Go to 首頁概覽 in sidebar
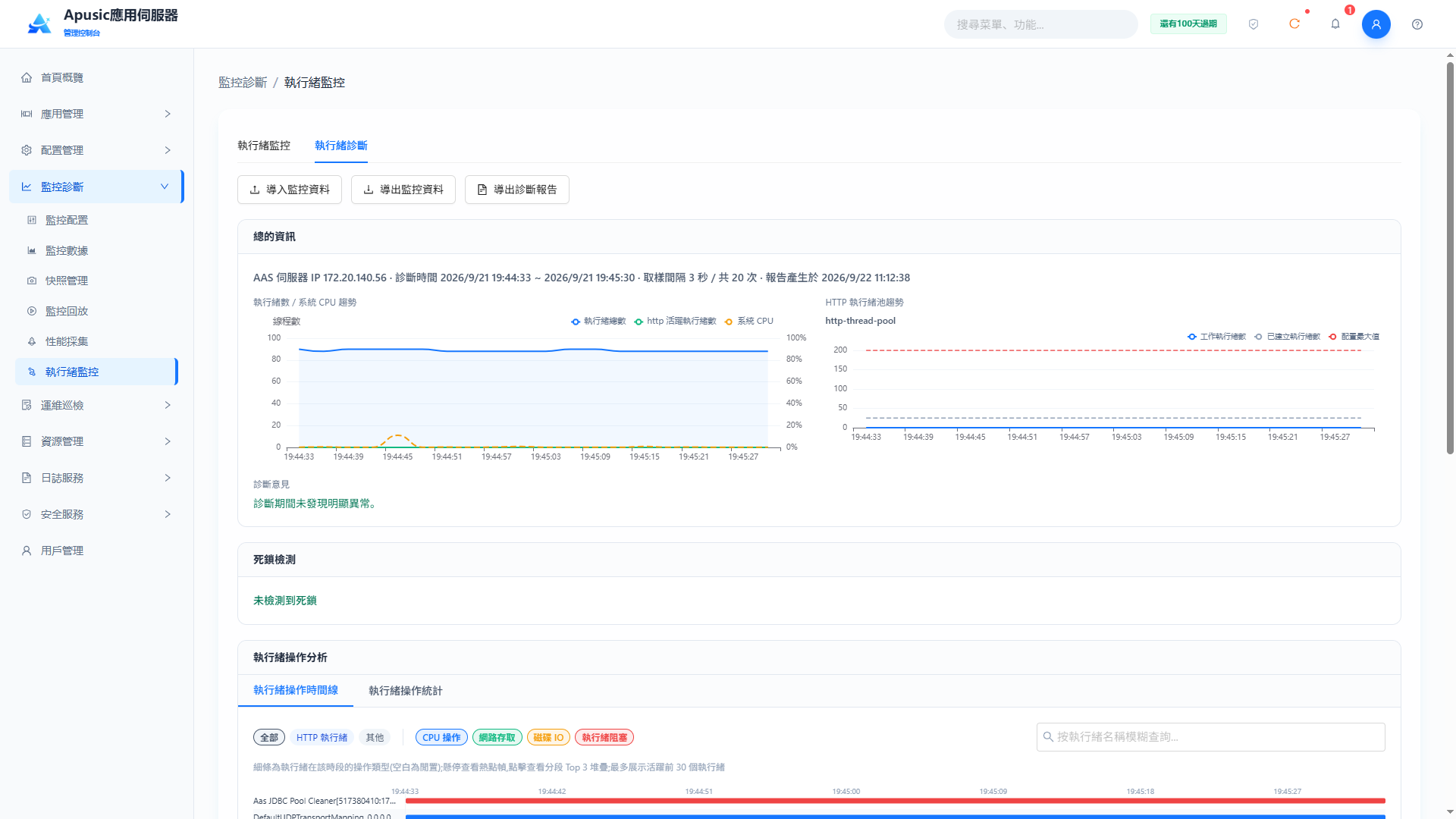Screen dimensions: 1456x819 [x=97, y=77]
